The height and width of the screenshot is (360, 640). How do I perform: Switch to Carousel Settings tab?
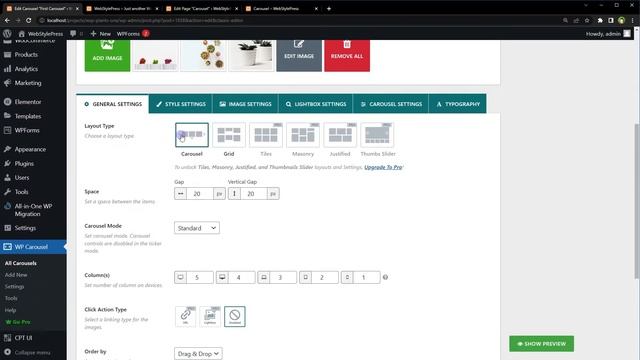(x=391, y=104)
